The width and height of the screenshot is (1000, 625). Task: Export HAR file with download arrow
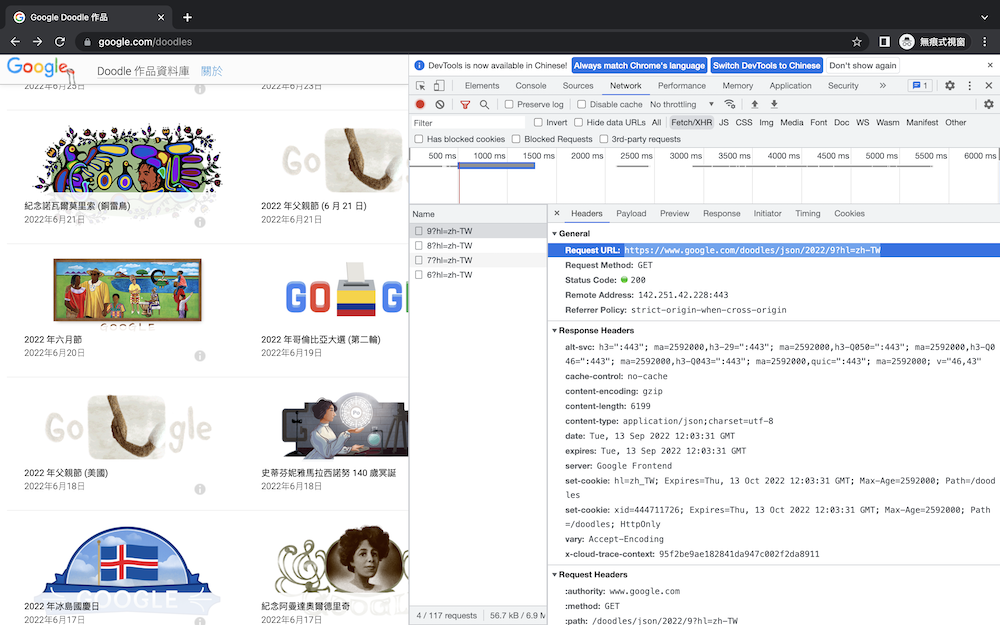pyautogui.click(x=774, y=104)
